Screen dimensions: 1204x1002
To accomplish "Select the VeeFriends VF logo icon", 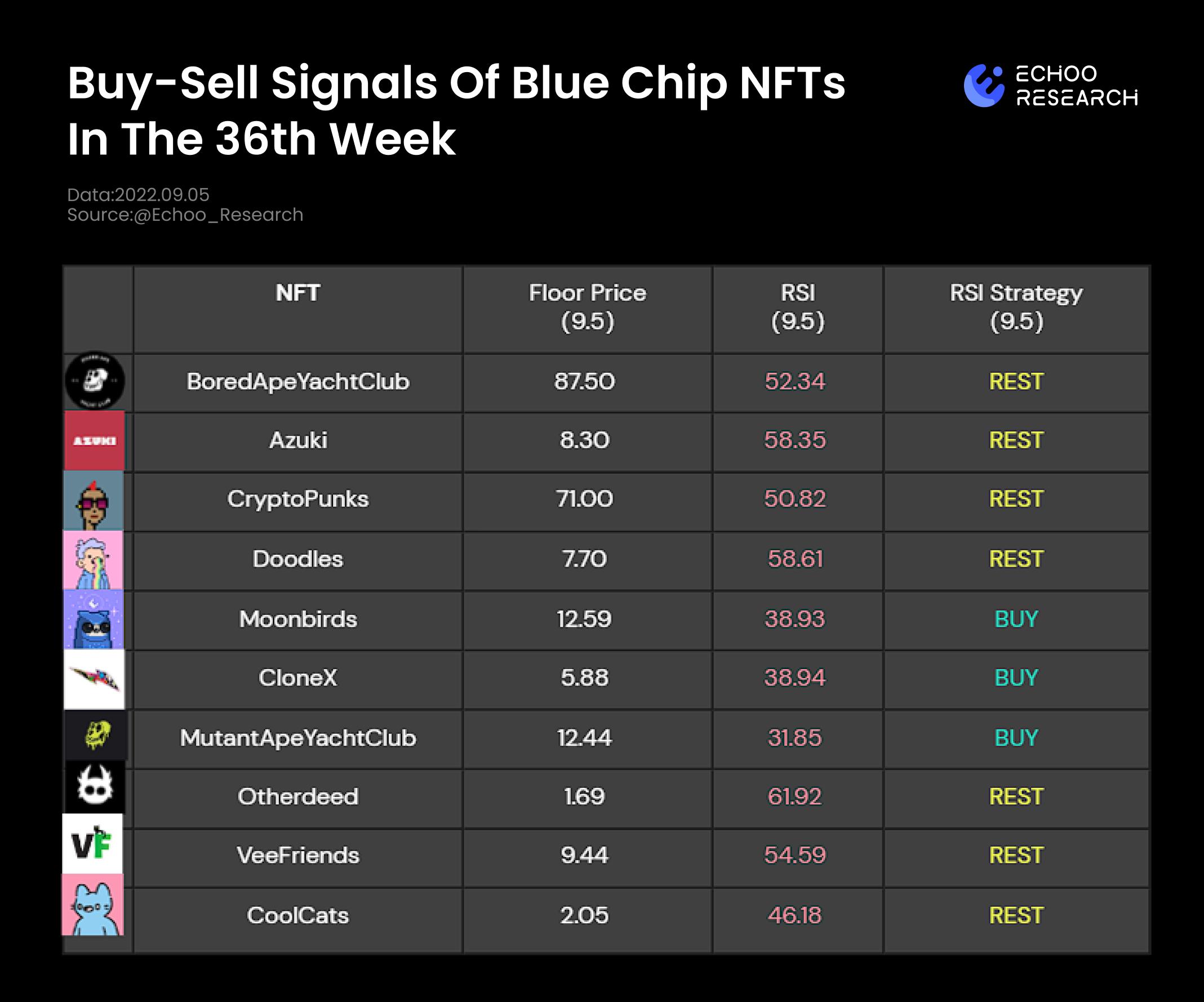I will (92, 844).
